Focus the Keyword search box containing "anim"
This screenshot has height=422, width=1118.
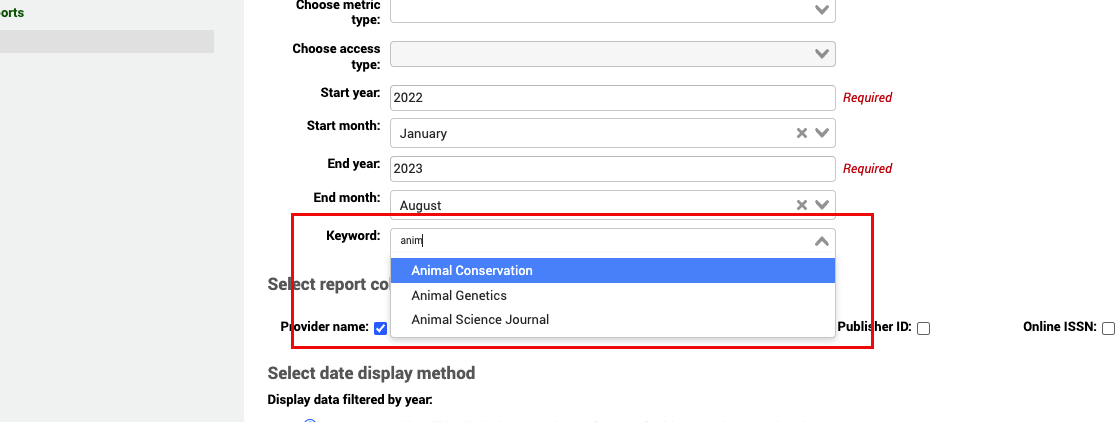pos(600,241)
